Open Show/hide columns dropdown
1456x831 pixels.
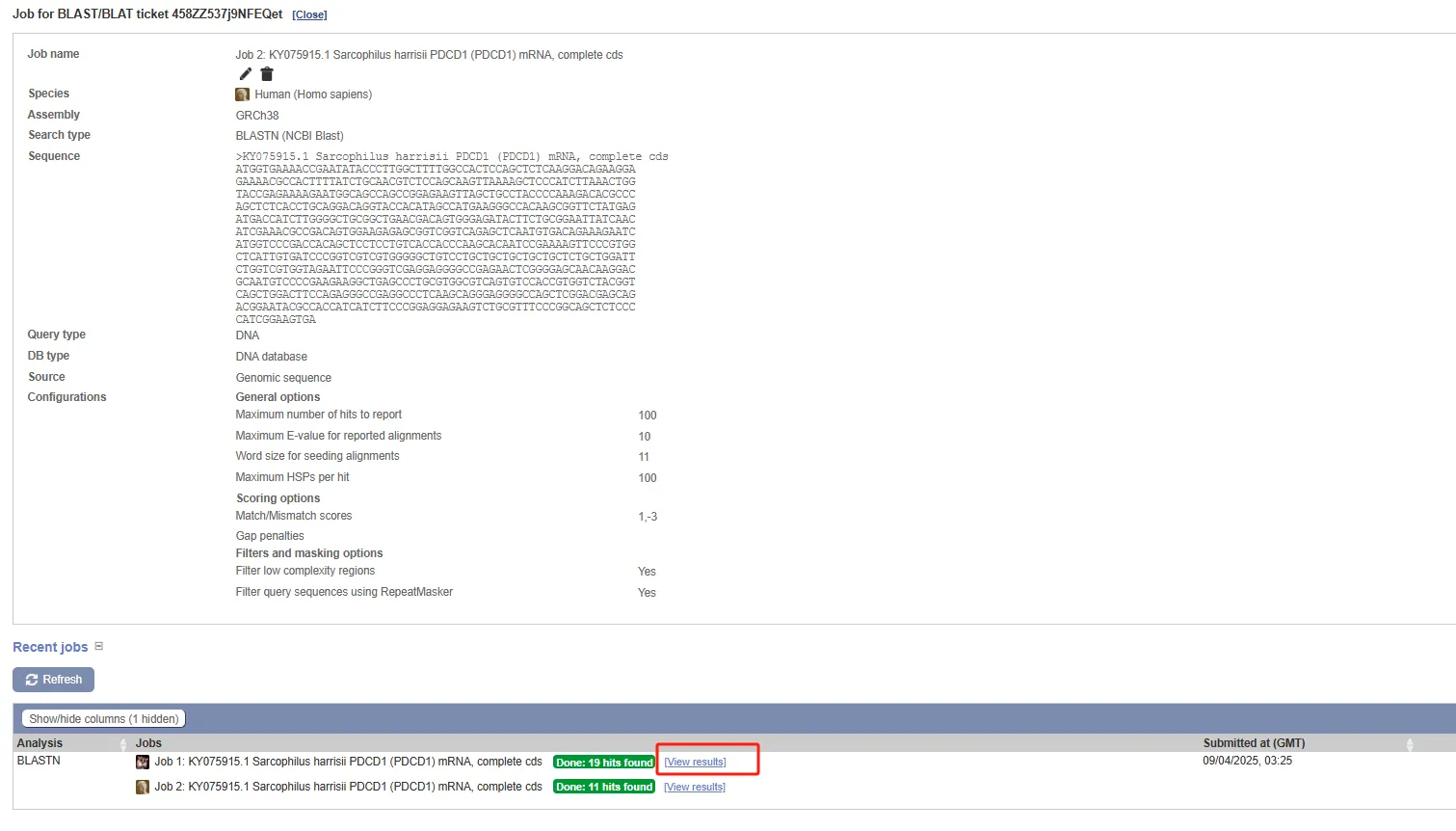(103, 719)
